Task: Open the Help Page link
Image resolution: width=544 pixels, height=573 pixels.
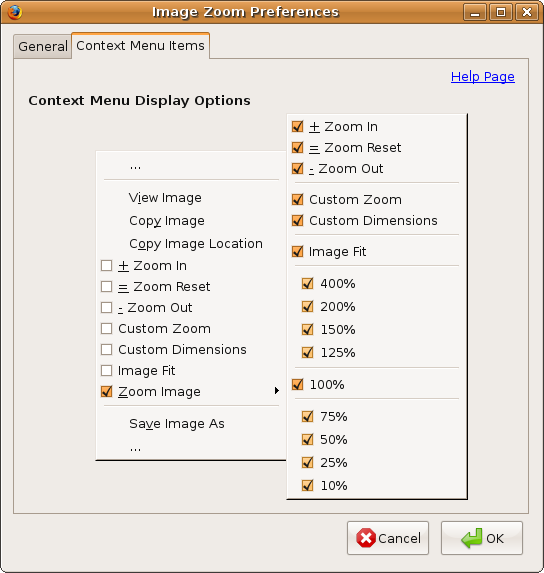Action: tap(483, 77)
